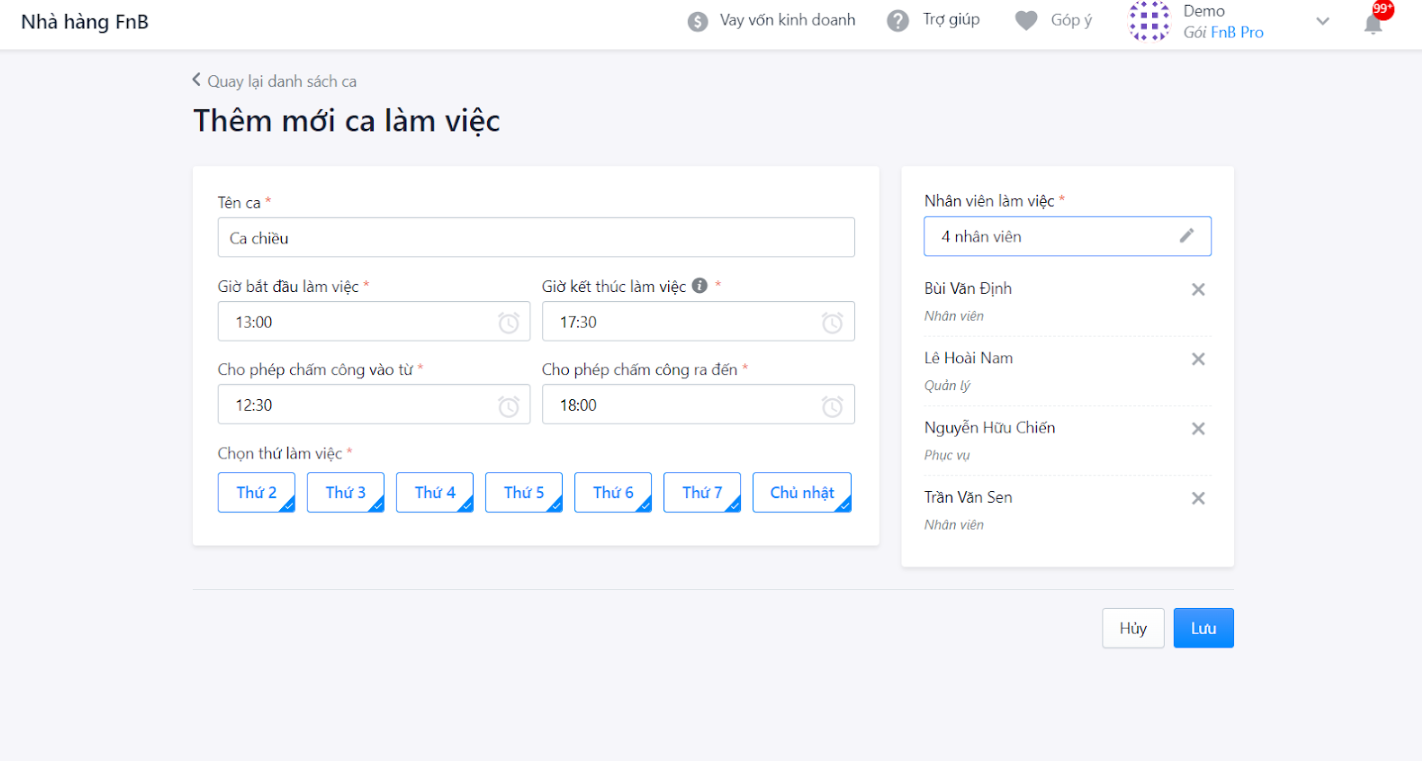
Task: Remove Bùi Văn Định from the shift
Action: pyautogui.click(x=1198, y=290)
